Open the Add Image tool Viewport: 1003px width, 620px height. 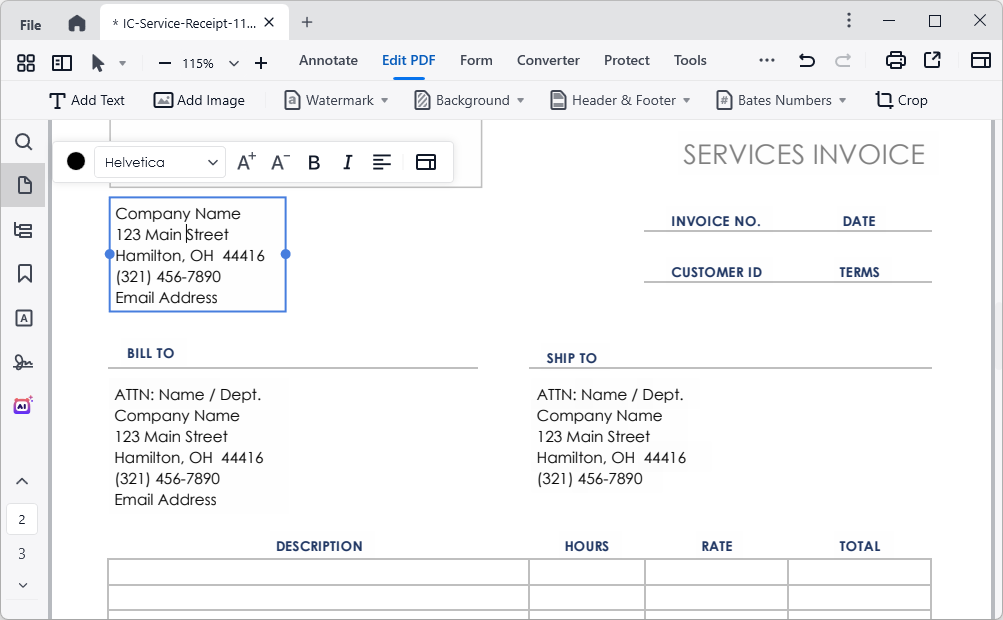pos(199,100)
